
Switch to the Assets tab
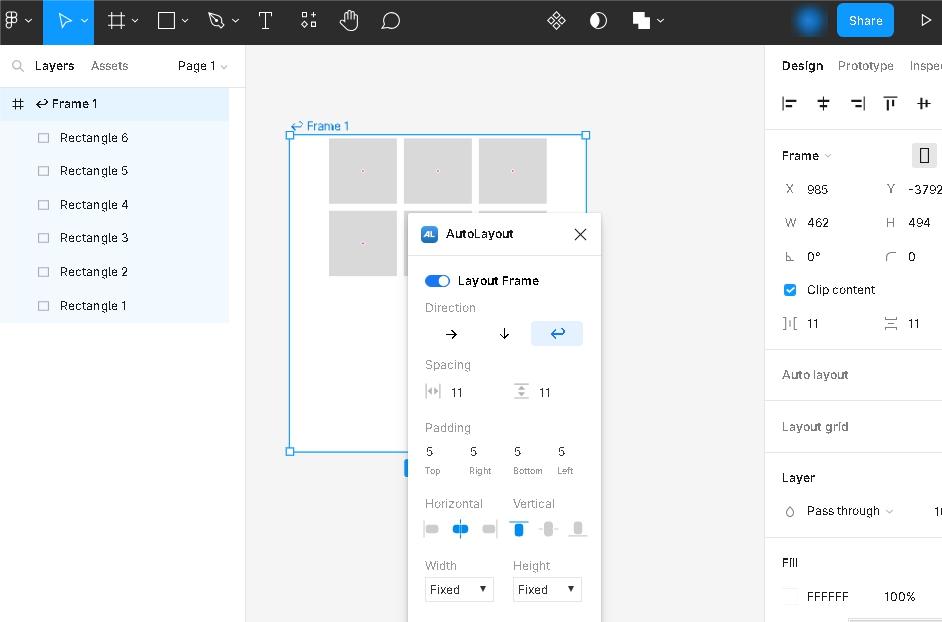tap(109, 66)
